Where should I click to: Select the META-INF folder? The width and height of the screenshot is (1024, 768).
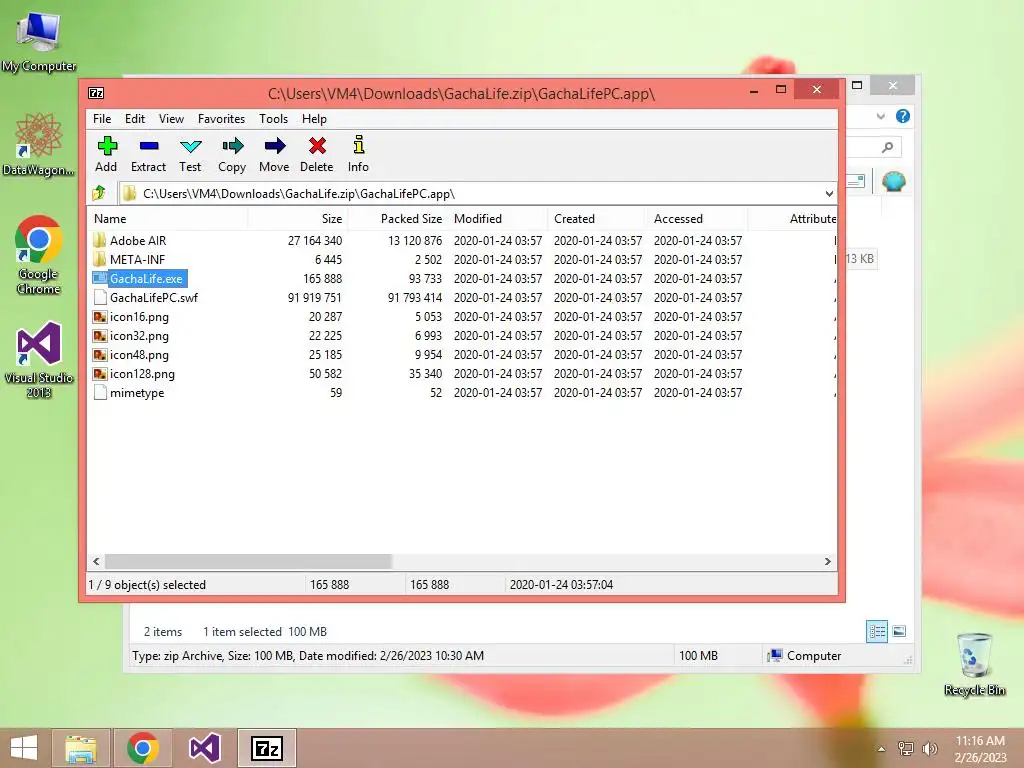click(129, 259)
